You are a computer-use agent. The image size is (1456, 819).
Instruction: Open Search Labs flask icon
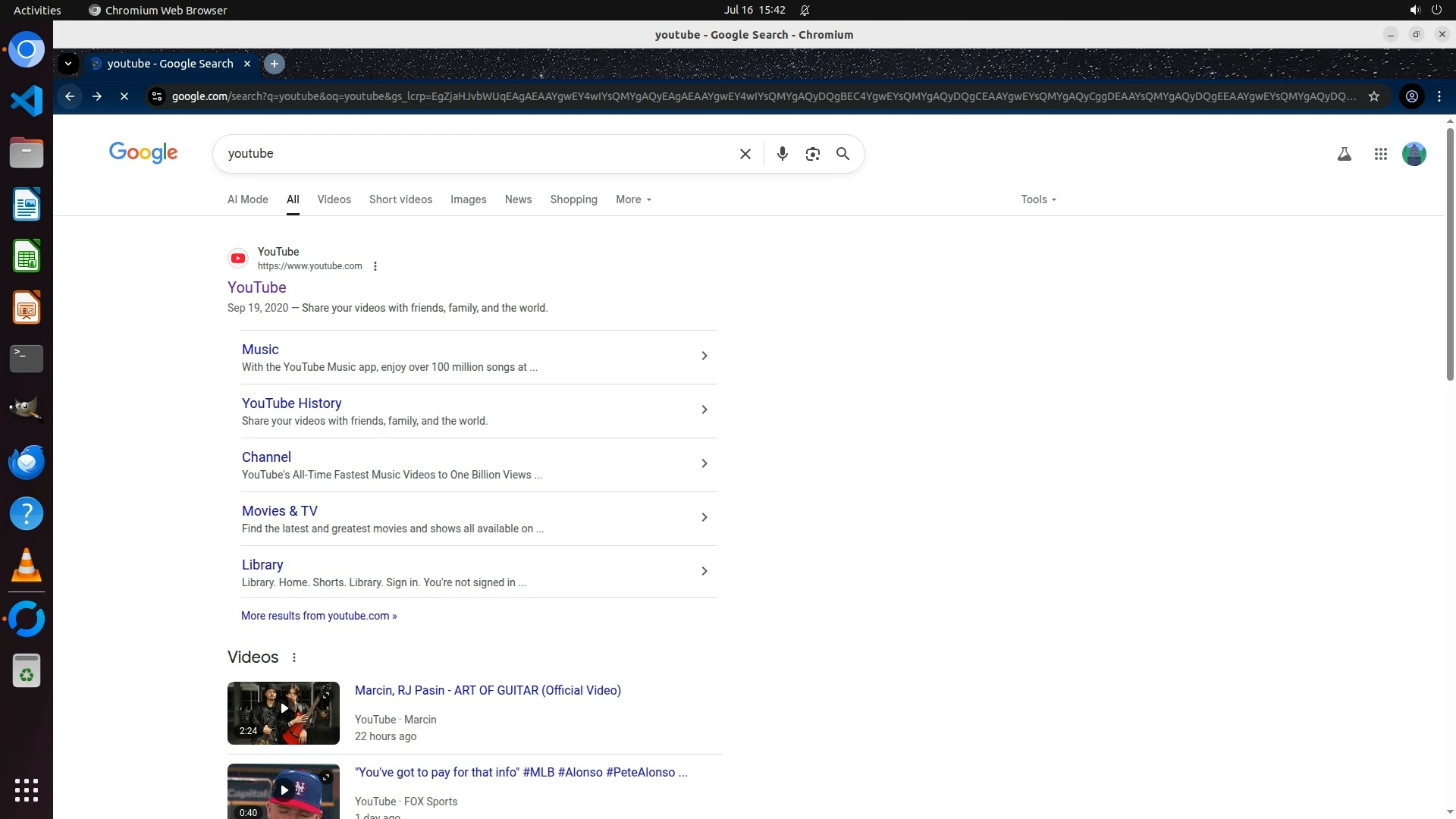pyautogui.click(x=1344, y=154)
